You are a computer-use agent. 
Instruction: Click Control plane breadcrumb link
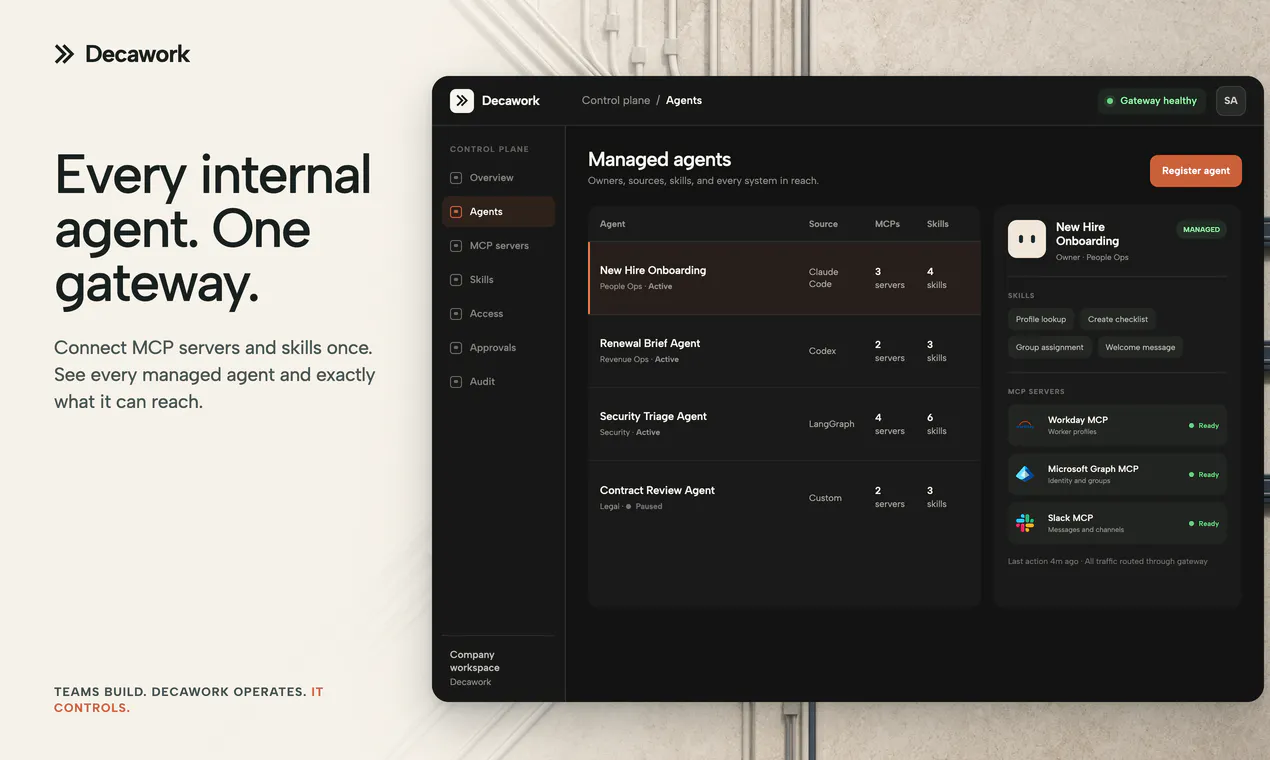point(616,101)
